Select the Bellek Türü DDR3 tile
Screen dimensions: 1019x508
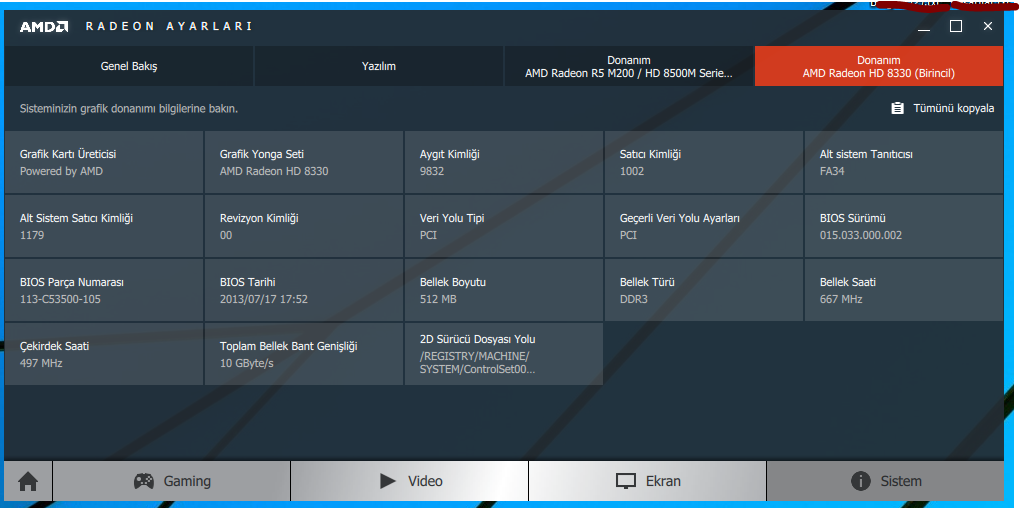[x=704, y=290]
